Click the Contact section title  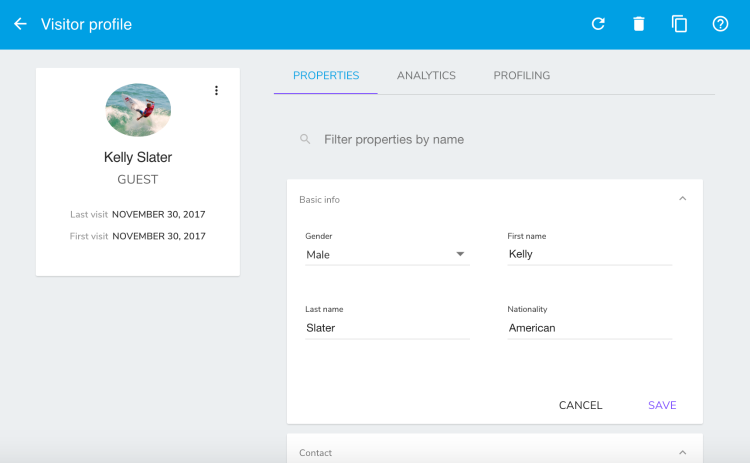tap(315, 452)
